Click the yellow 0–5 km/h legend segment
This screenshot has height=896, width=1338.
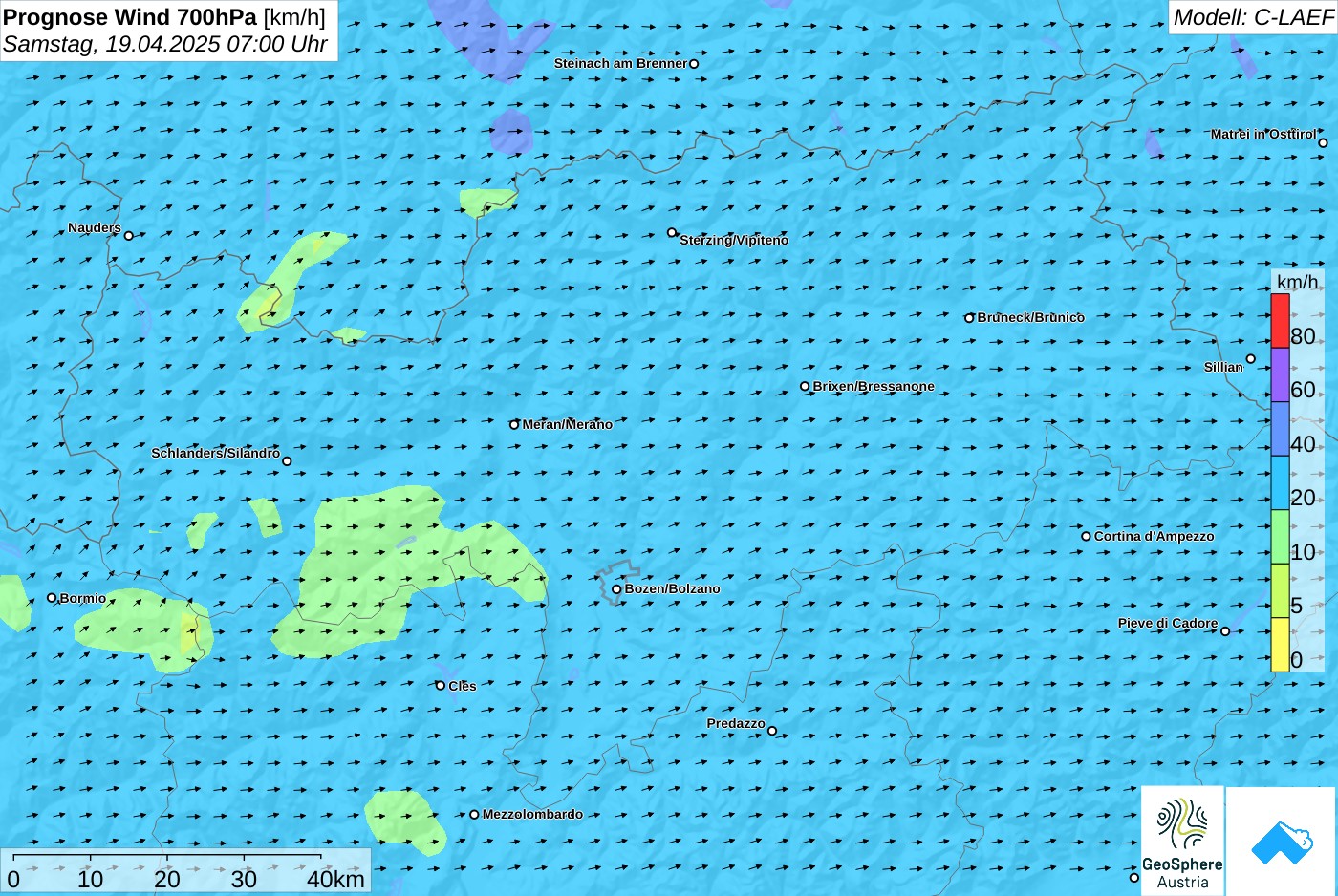(x=1280, y=645)
